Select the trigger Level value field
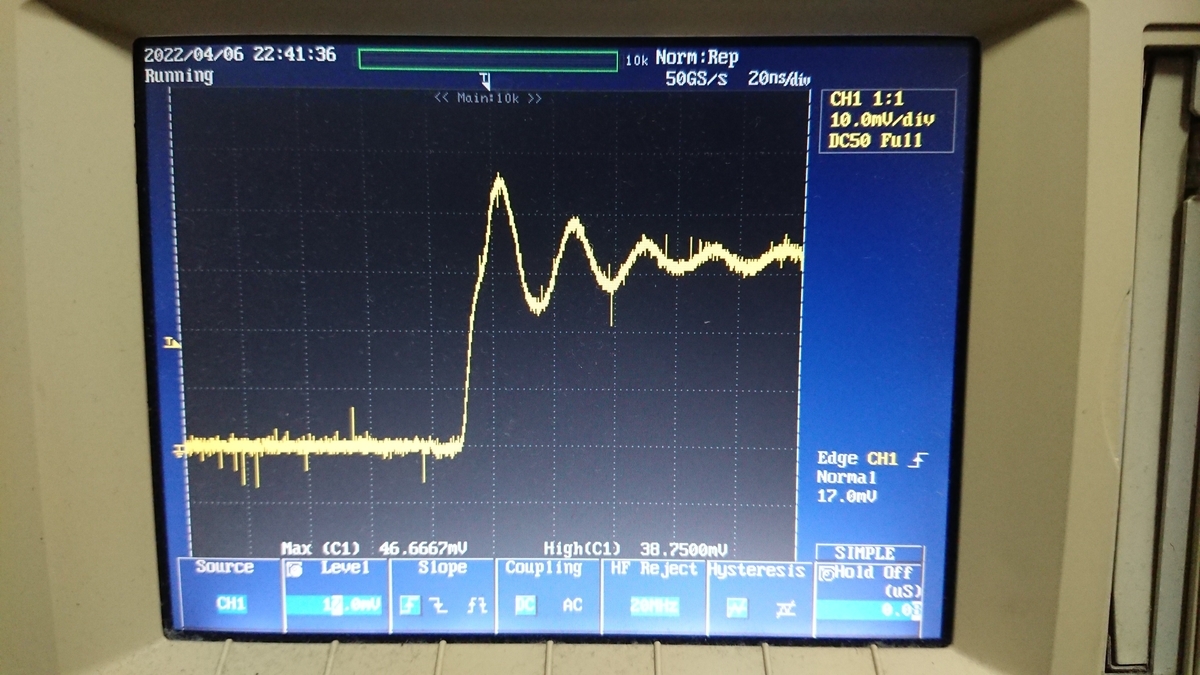Screen dimensions: 1200x675 [335, 605]
